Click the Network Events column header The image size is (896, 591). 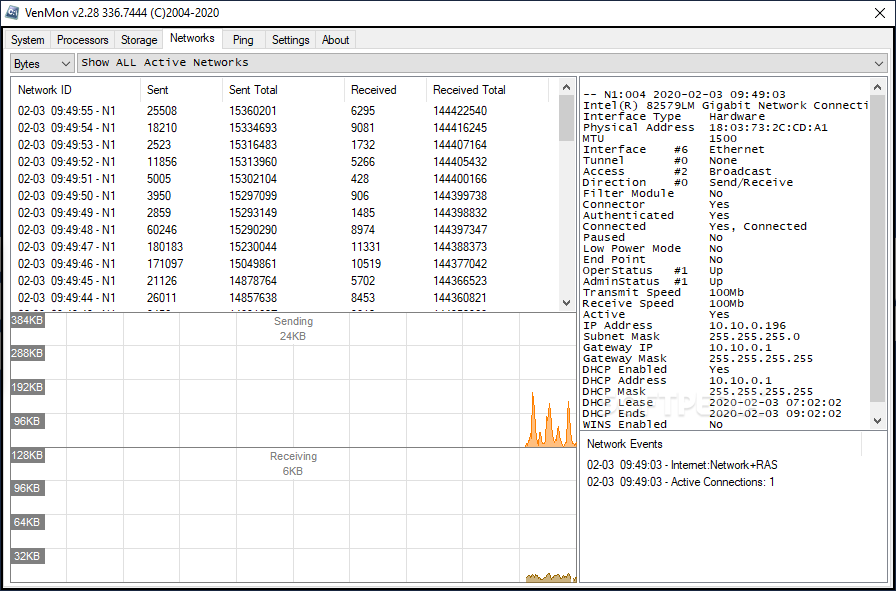coord(721,444)
